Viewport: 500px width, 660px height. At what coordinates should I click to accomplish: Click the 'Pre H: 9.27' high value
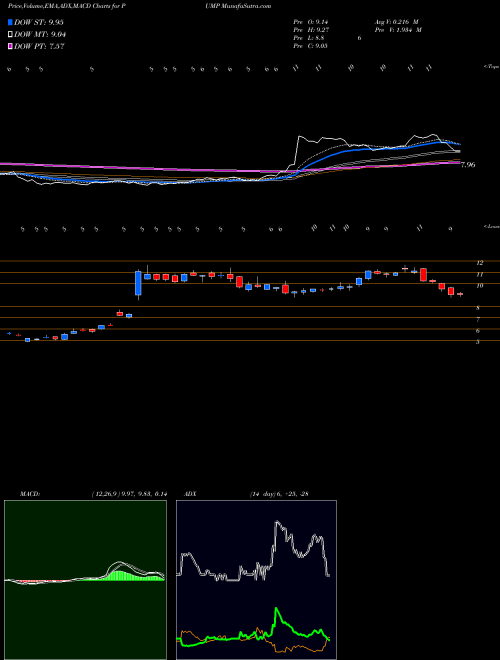pyautogui.click(x=311, y=30)
